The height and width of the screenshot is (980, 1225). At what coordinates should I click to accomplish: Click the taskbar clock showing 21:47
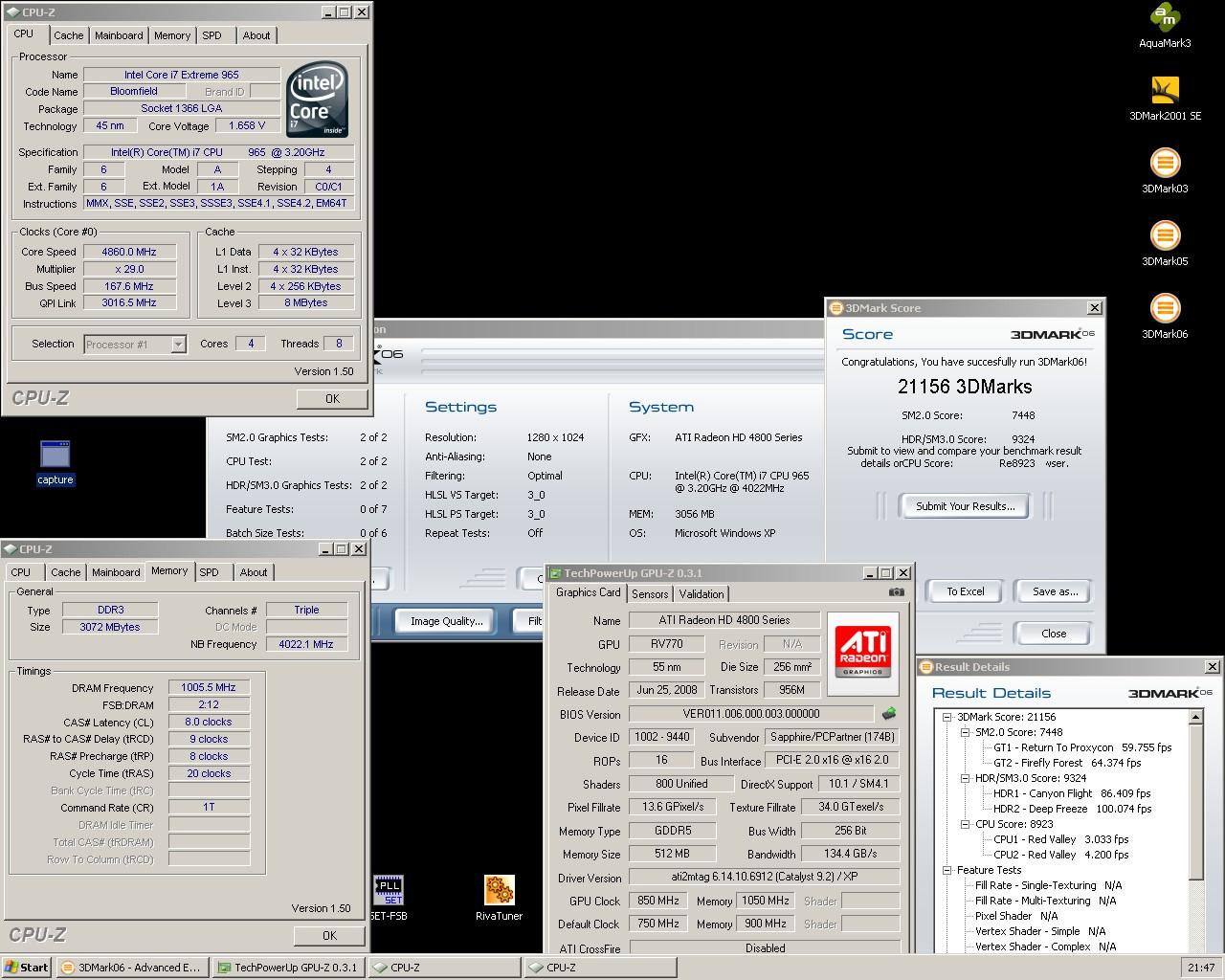[1201, 968]
